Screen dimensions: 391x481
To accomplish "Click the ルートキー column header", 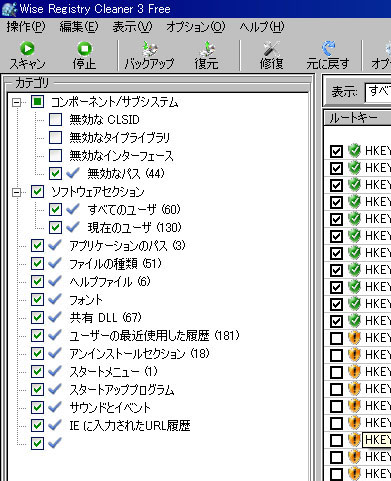I will [357, 118].
